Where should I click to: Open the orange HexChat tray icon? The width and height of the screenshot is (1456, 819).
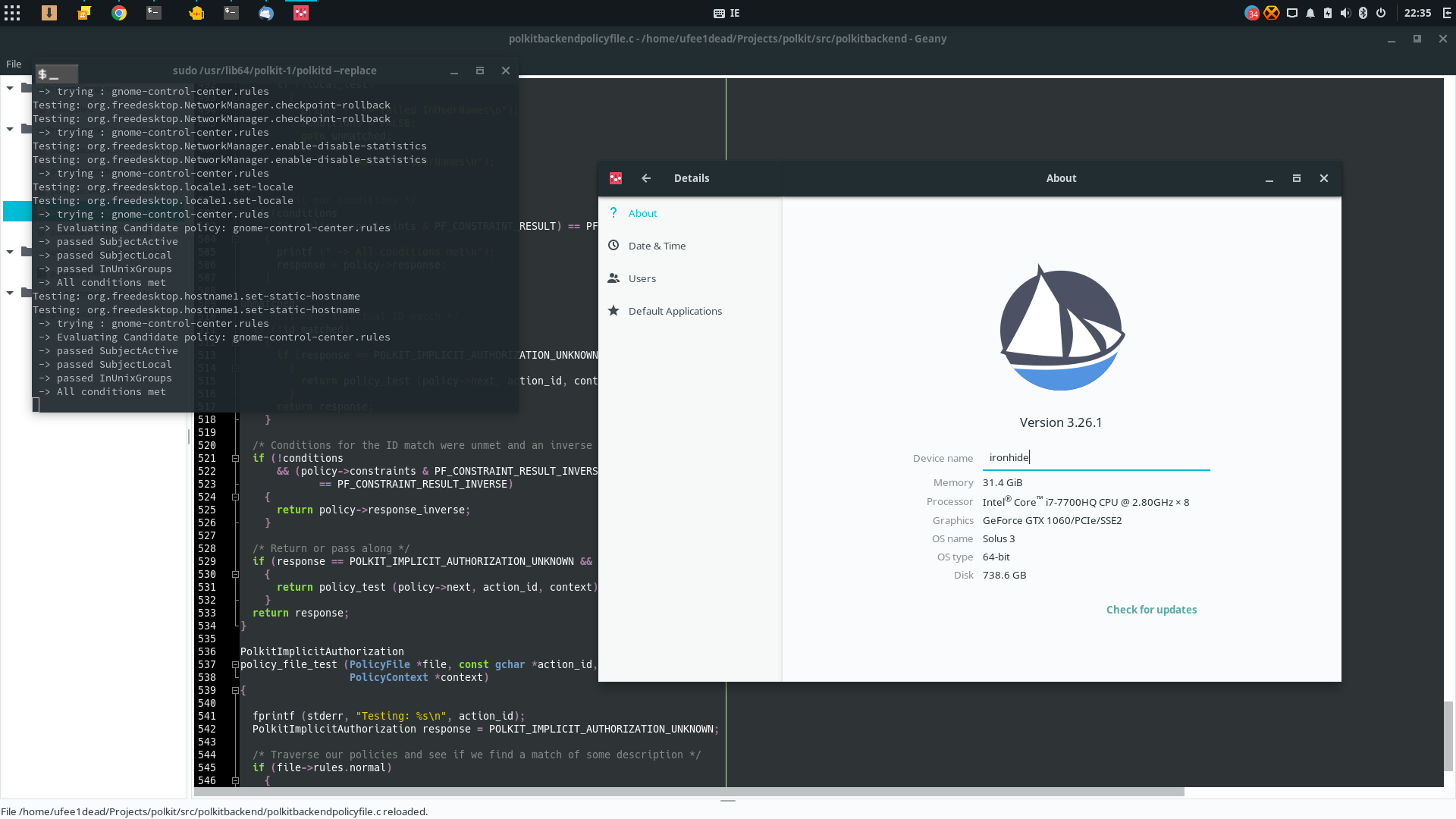pos(1272,13)
